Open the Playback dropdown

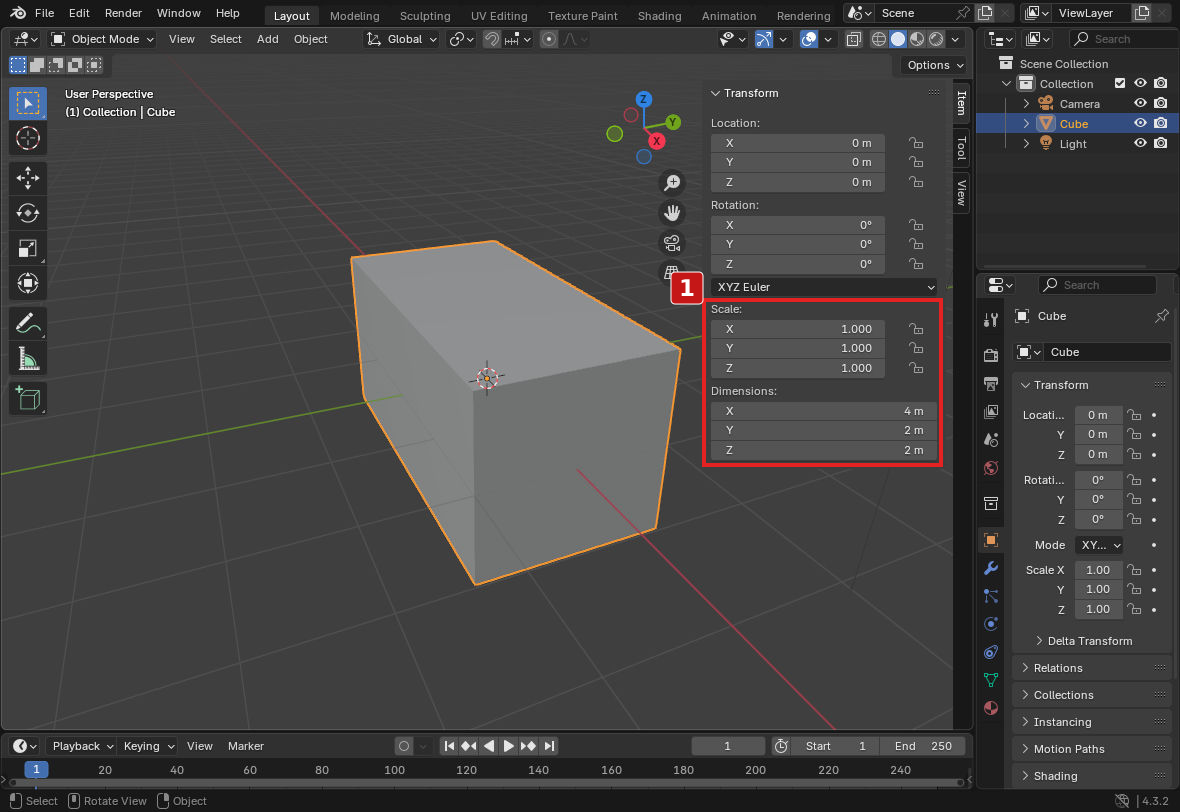pos(81,746)
